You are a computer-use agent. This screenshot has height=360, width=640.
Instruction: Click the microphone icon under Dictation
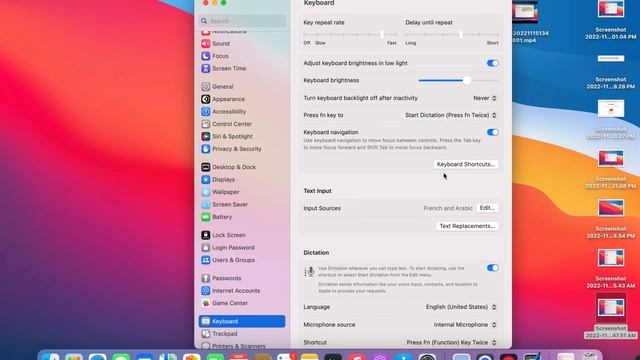pyautogui.click(x=309, y=272)
